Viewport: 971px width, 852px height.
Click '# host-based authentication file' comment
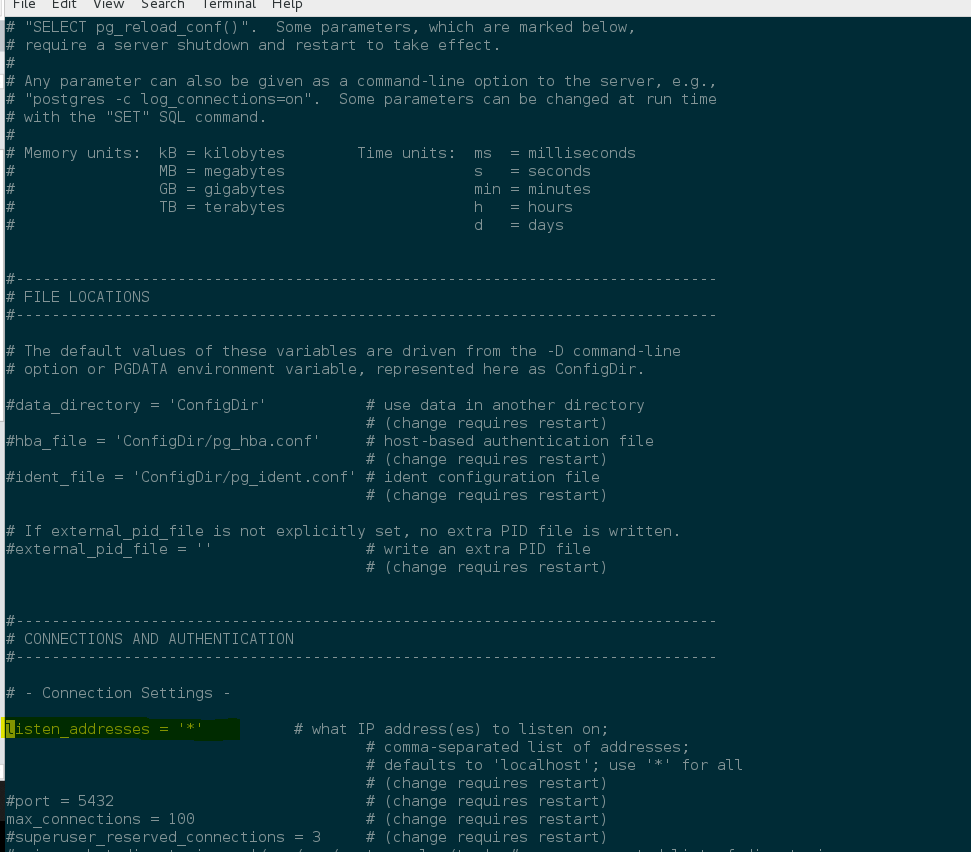[510, 441]
